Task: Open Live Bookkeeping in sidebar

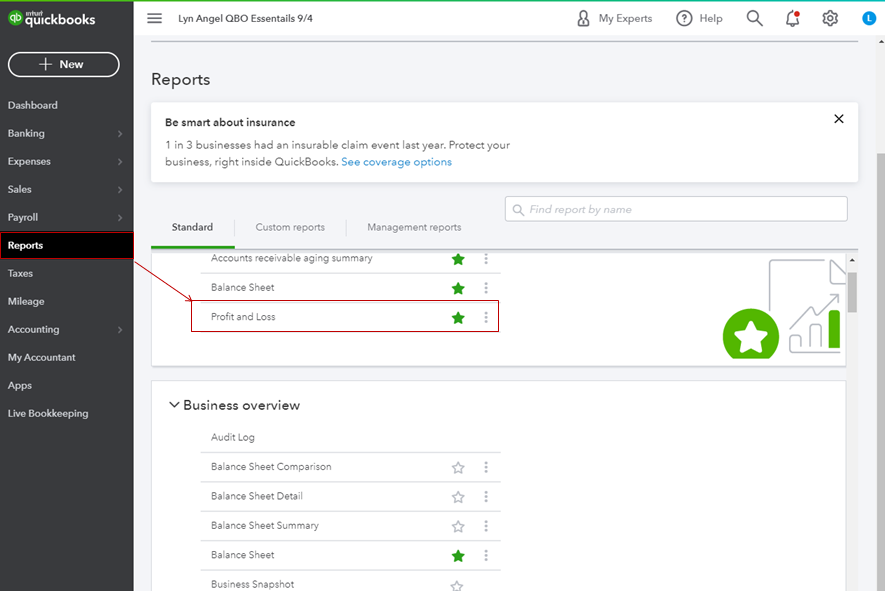Action: [48, 413]
